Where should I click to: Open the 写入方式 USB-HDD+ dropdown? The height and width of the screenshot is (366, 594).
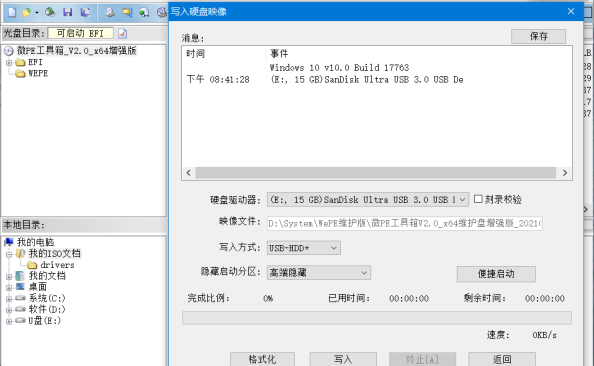[x=303, y=248]
